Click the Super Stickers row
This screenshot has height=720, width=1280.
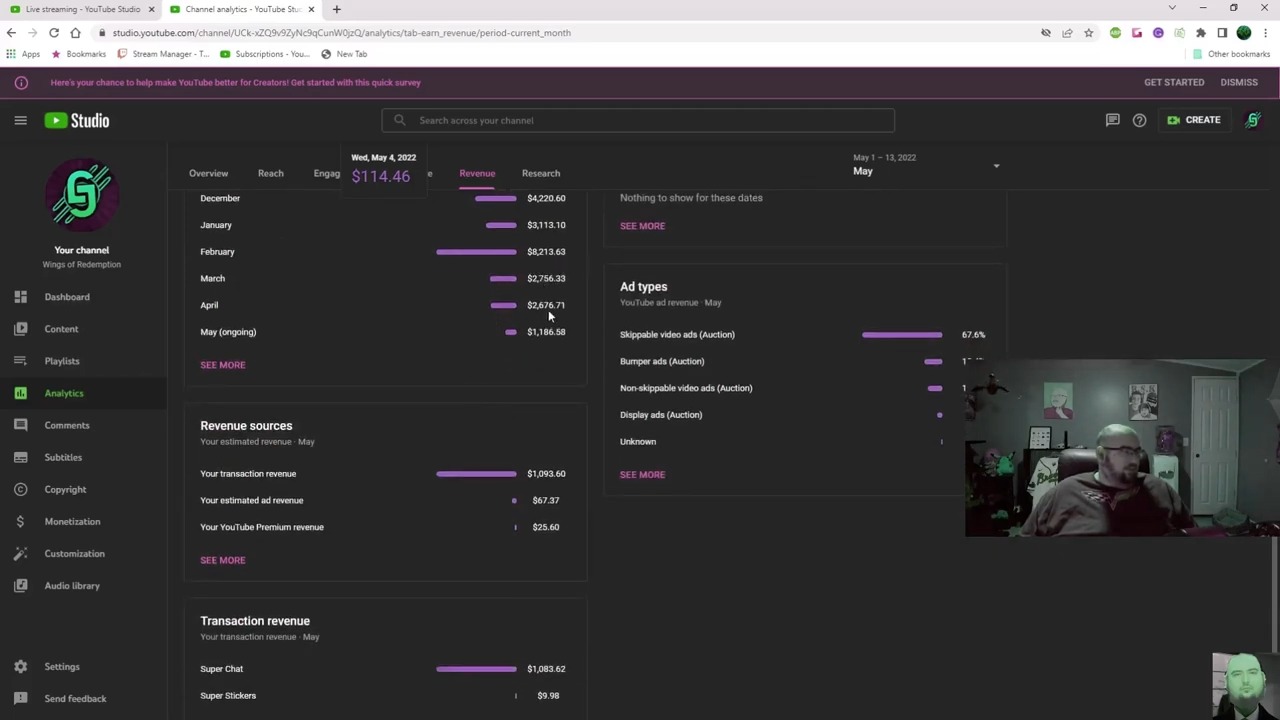click(x=383, y=696)
